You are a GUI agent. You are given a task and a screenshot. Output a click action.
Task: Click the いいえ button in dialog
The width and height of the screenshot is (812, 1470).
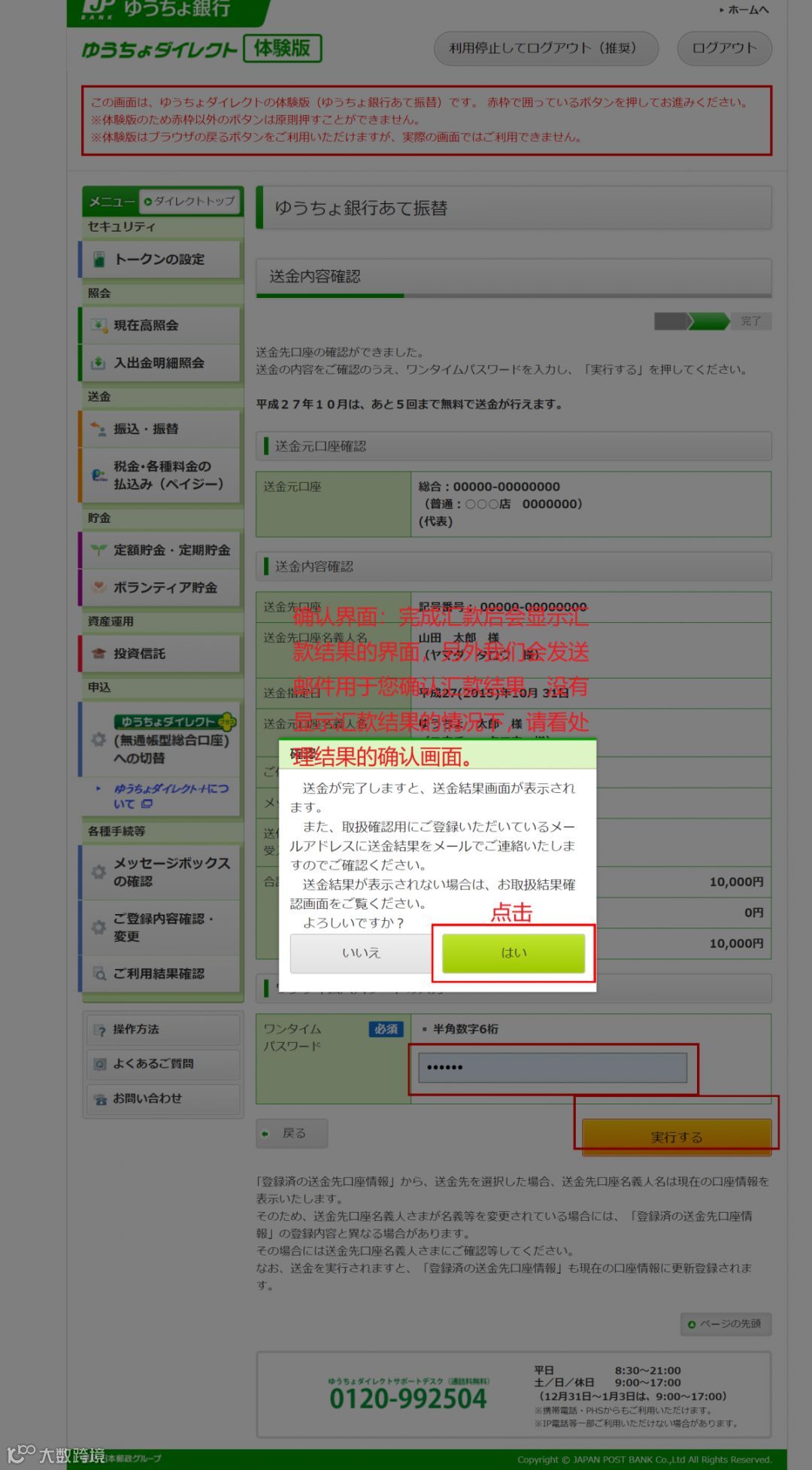coord(362,952)
